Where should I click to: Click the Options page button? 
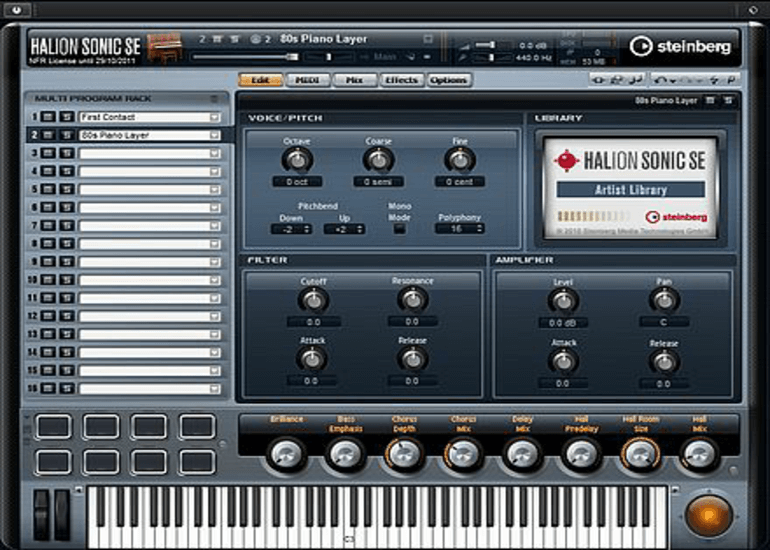(x=449, y=80)
